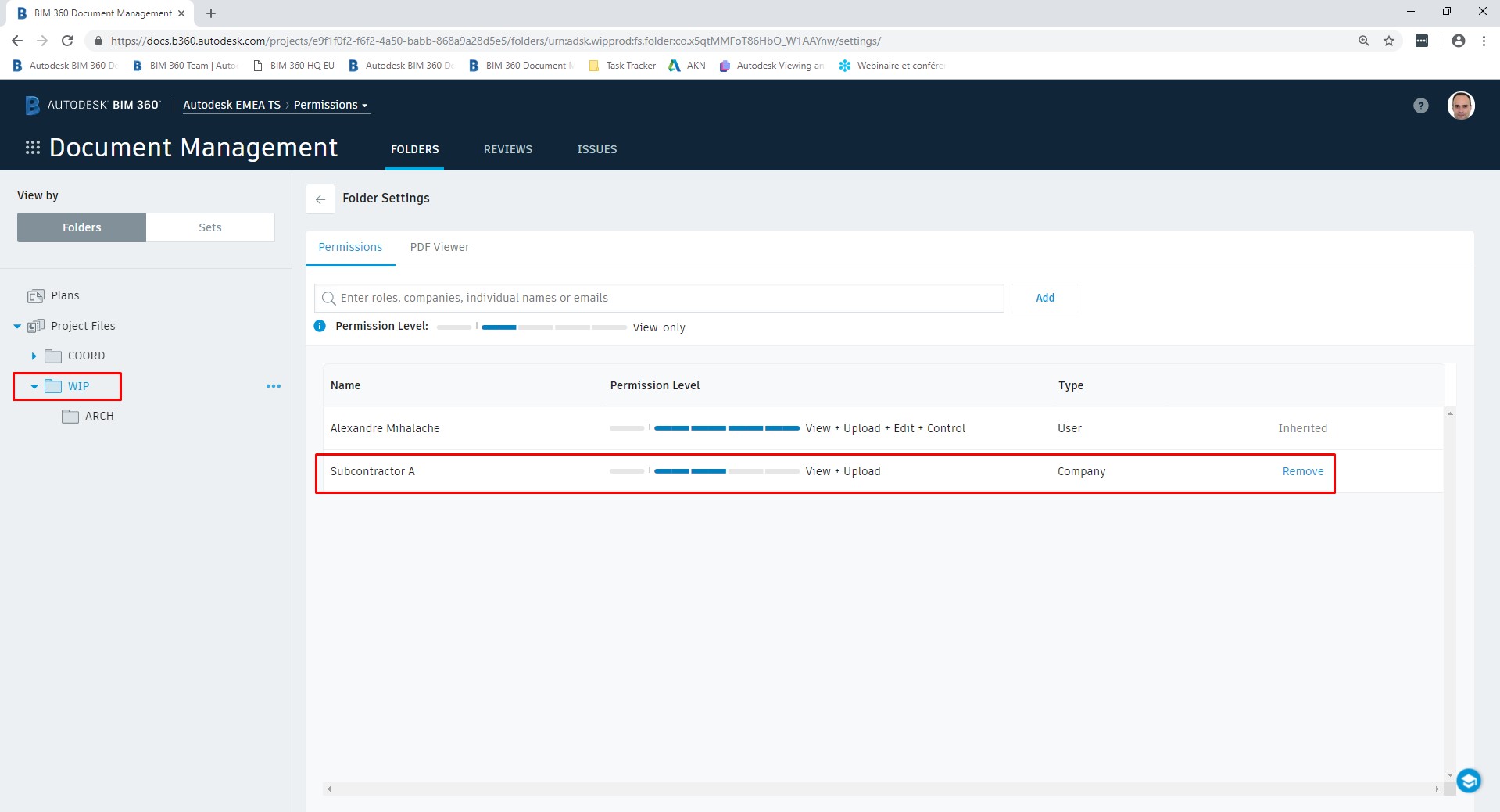Open the REVIEWS tab
The height and width of the screenshot is (812, 1500).
pyautogui.click(x=507, y=149)
